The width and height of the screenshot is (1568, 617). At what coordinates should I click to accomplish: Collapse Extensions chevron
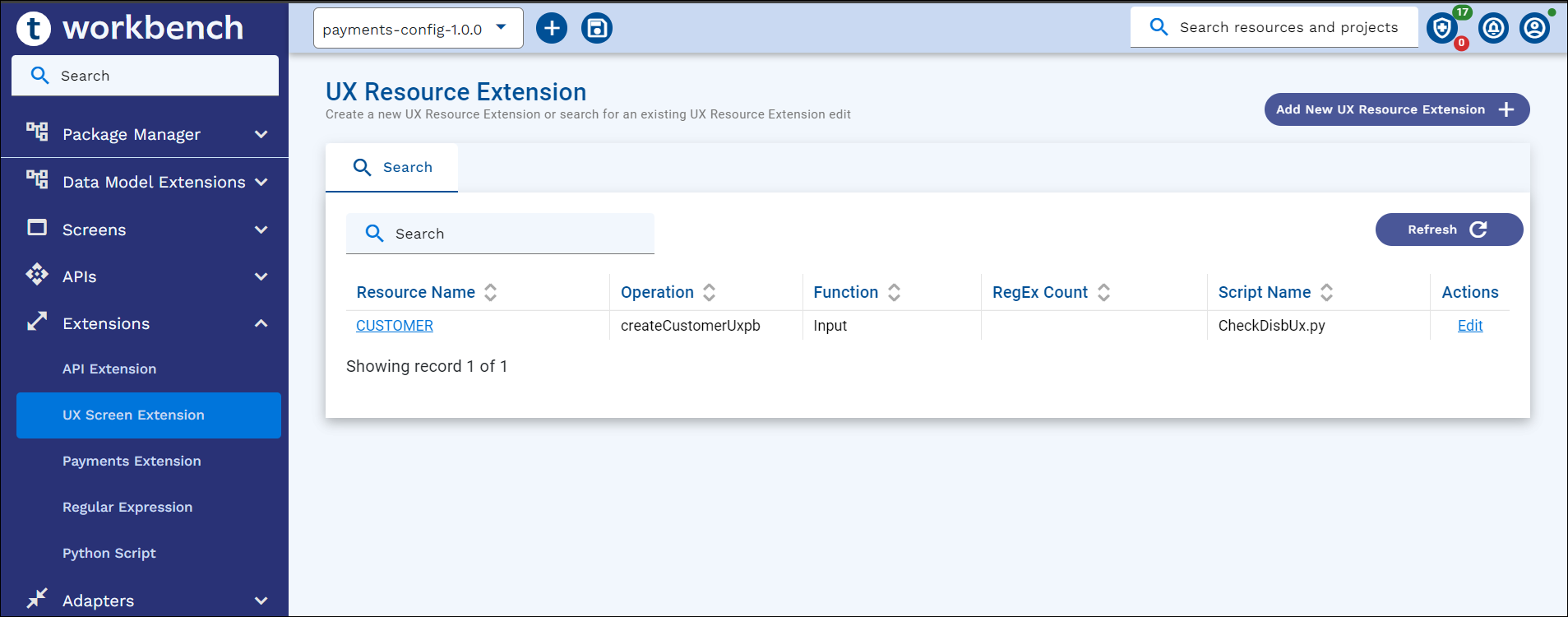coord(261,323)
